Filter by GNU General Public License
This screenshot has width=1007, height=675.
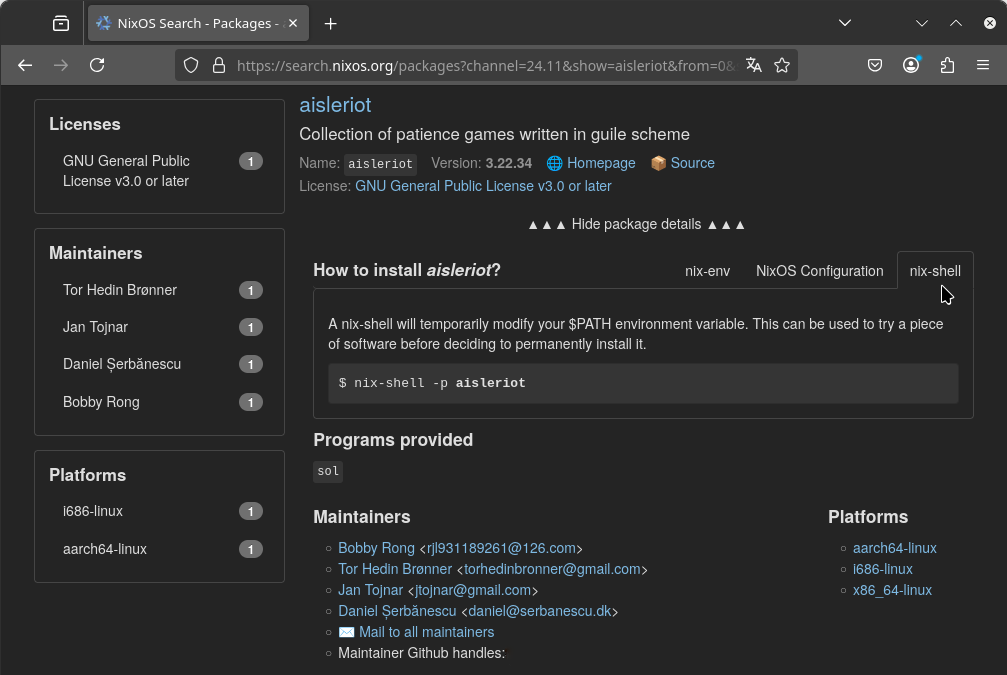pos(126,171)
